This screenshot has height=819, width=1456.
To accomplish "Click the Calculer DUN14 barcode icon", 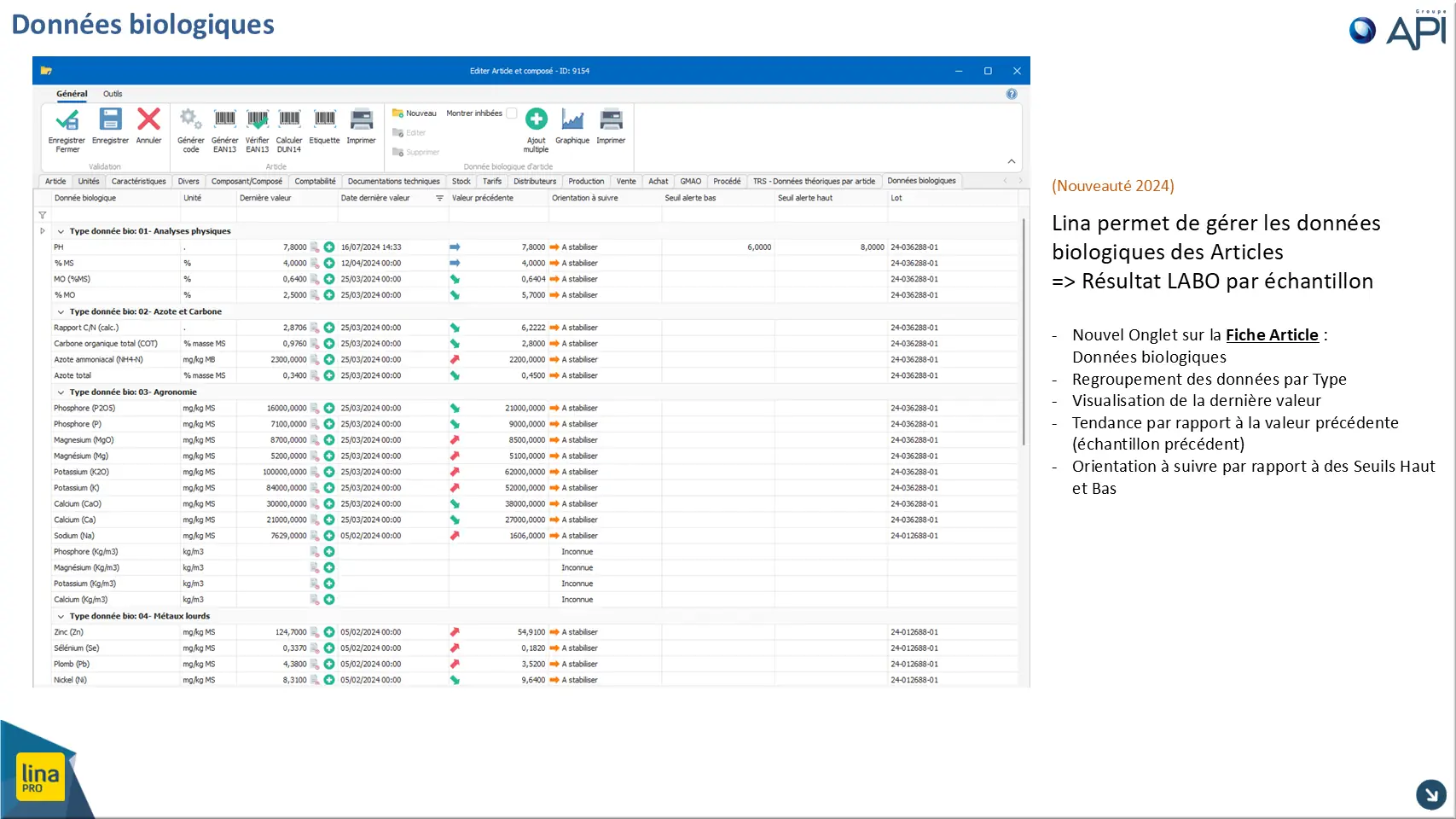I will pos(289,119).
